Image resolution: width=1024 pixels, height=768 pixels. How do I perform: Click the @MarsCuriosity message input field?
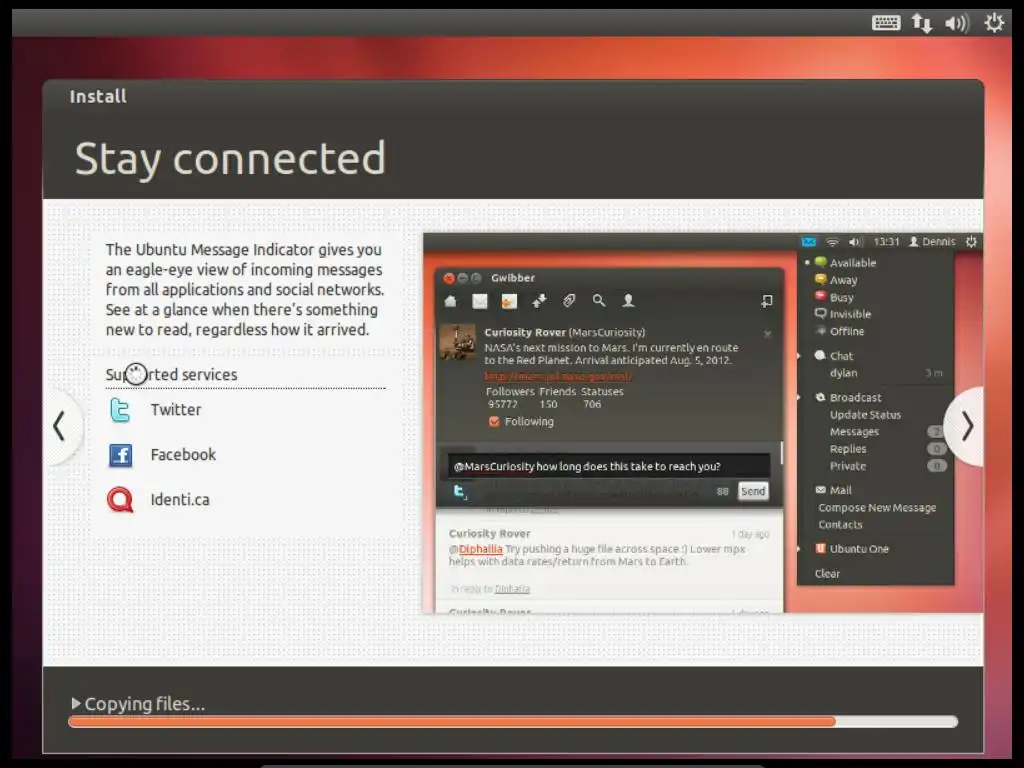coord(609,466)
